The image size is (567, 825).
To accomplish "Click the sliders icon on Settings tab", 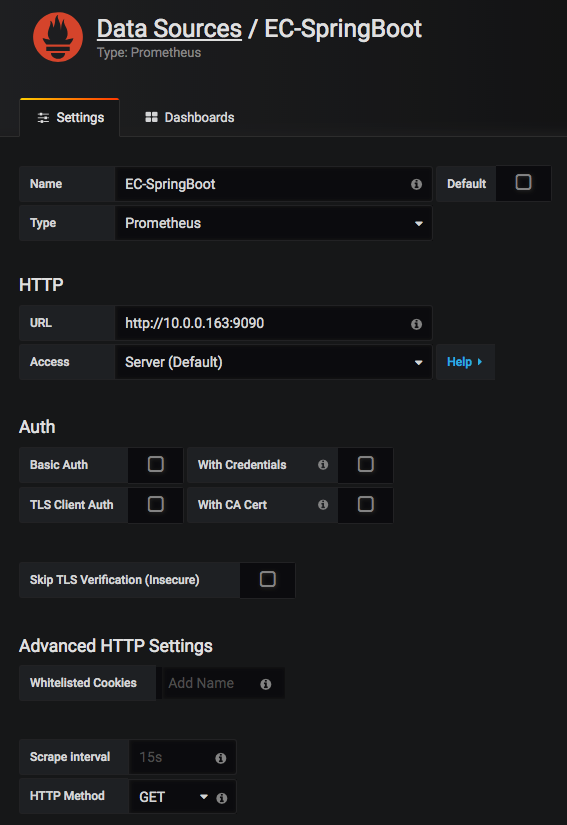I will [43, 118].
